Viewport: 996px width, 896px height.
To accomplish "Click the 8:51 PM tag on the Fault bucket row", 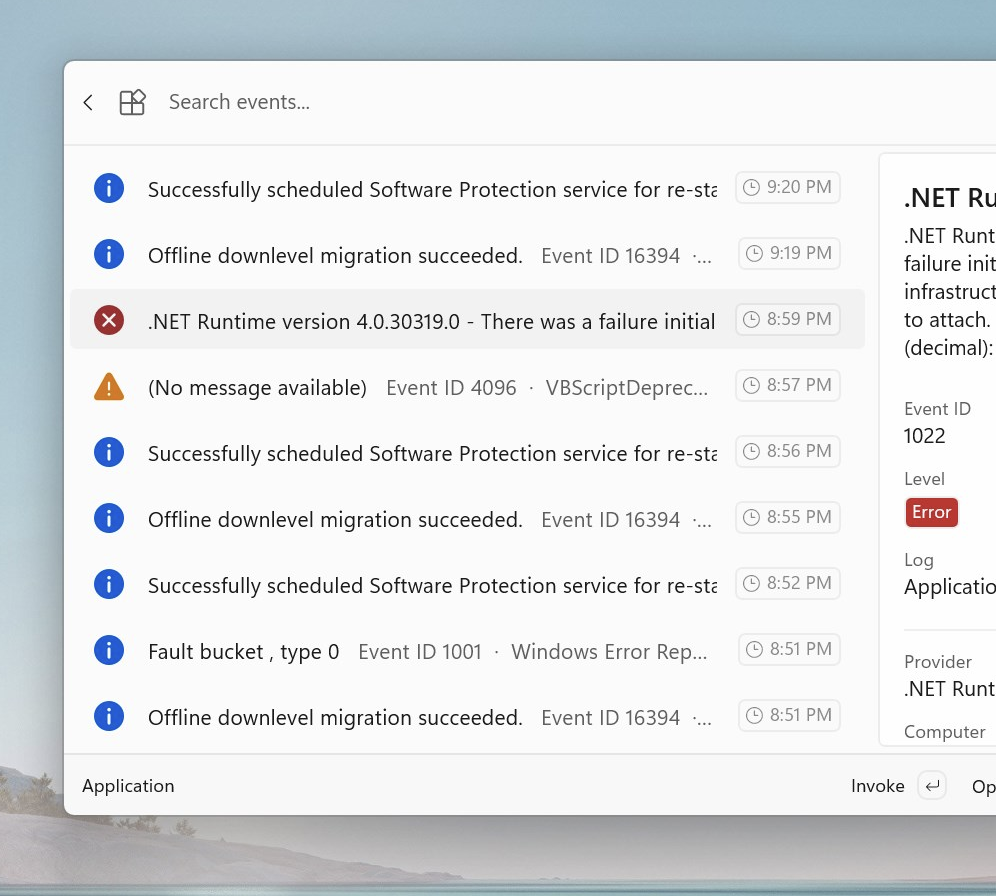I will [x=790, y=650].
